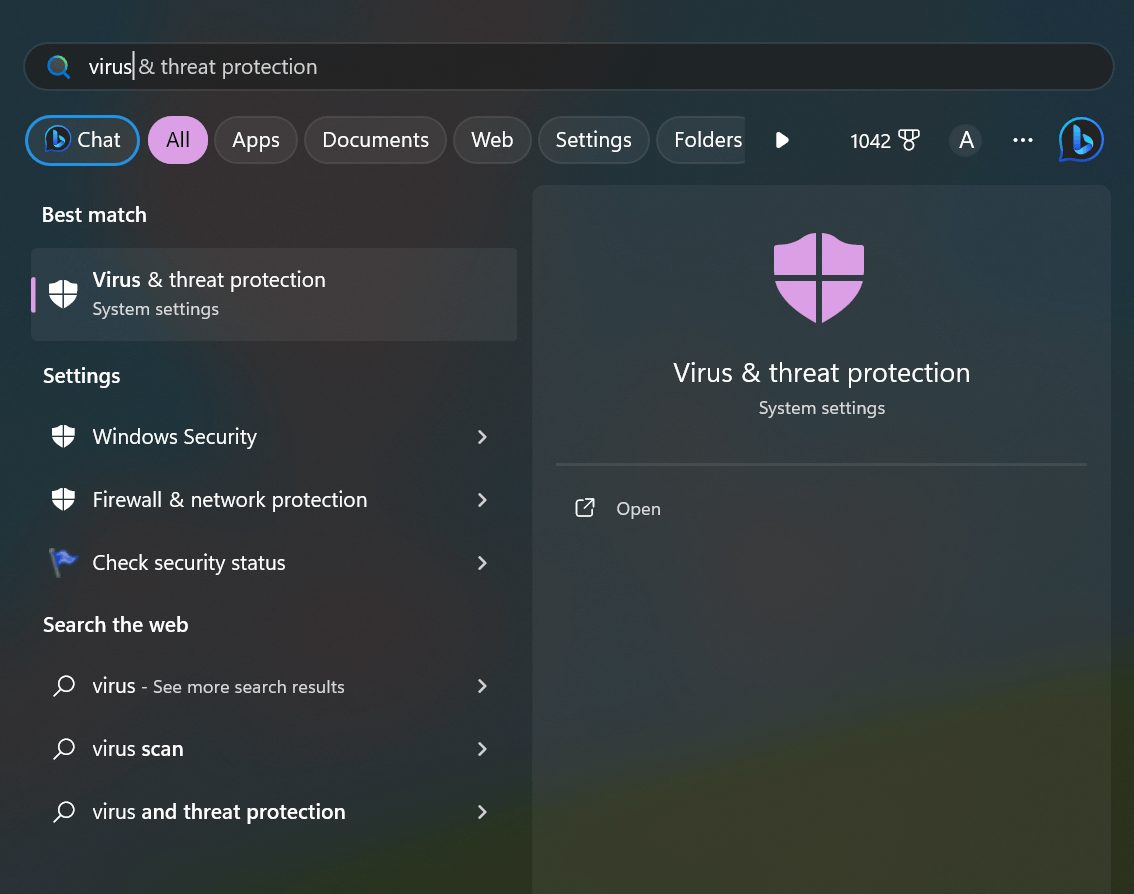
Task: Click into the search text field
Action: 600,67
